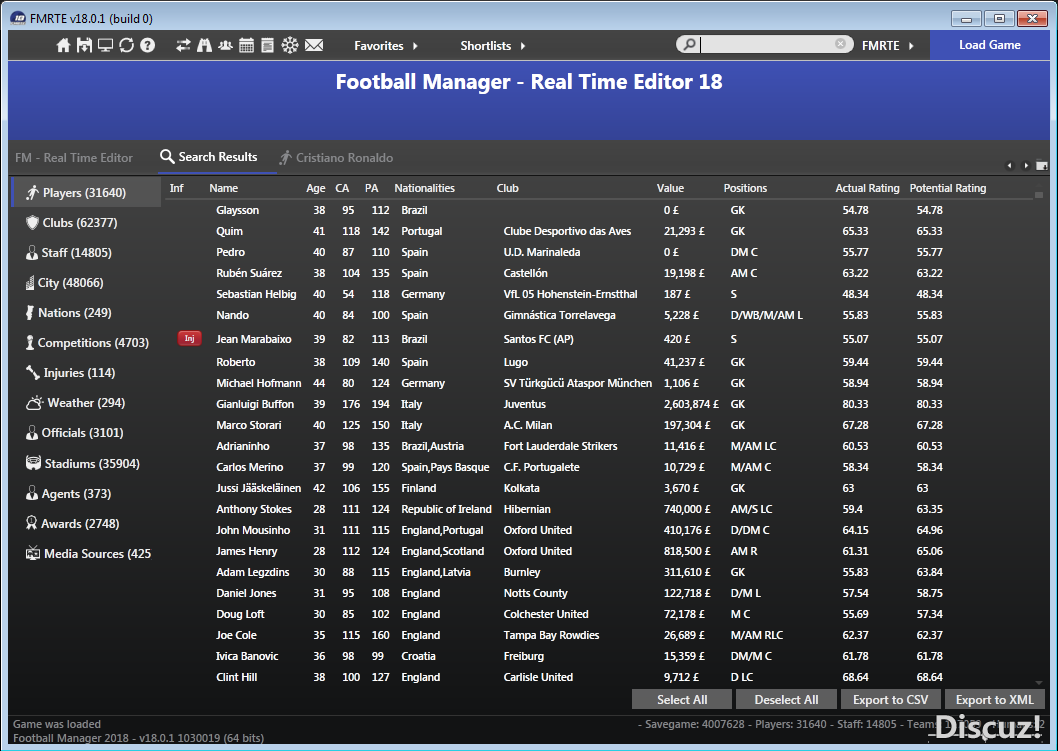Sort by the Name column header
1058x751 pixels.
(223, 188)
